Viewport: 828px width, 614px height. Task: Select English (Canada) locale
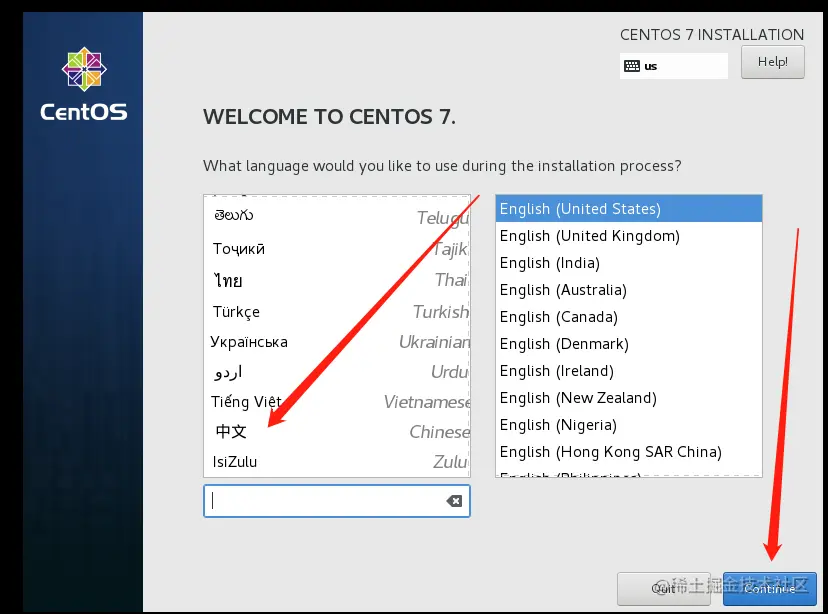628,317
